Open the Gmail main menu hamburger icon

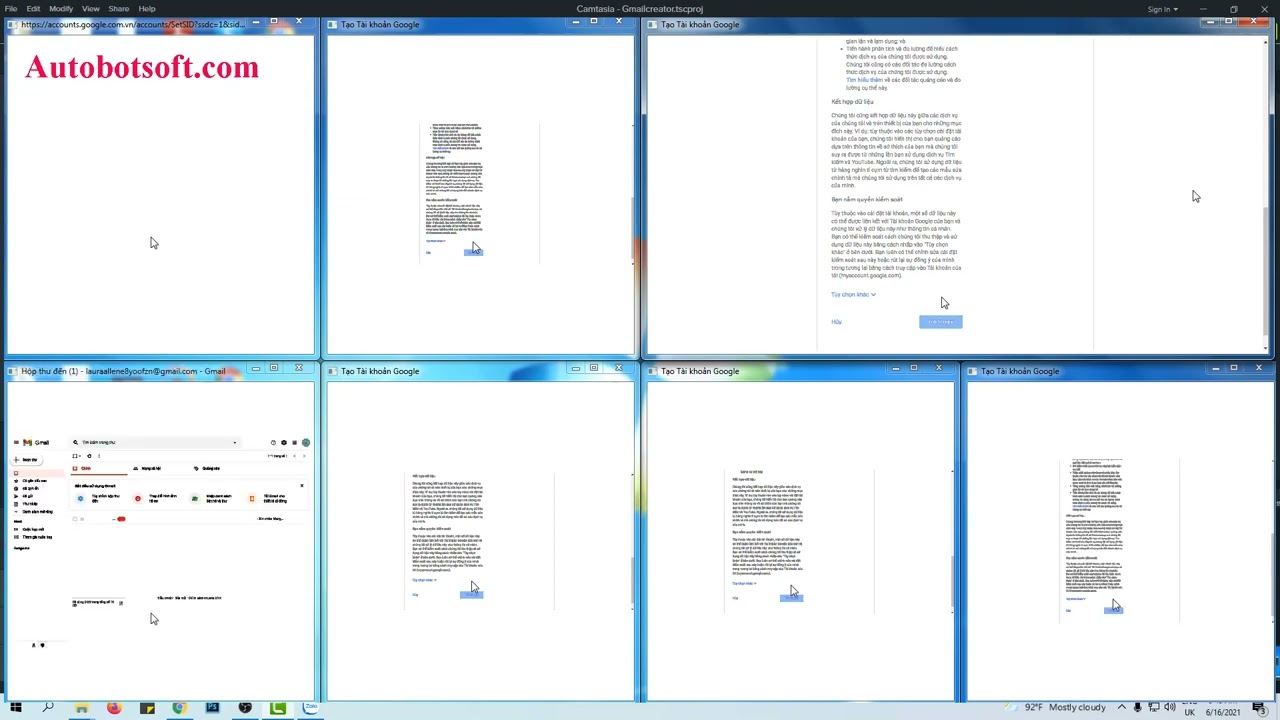coord(16,442)
